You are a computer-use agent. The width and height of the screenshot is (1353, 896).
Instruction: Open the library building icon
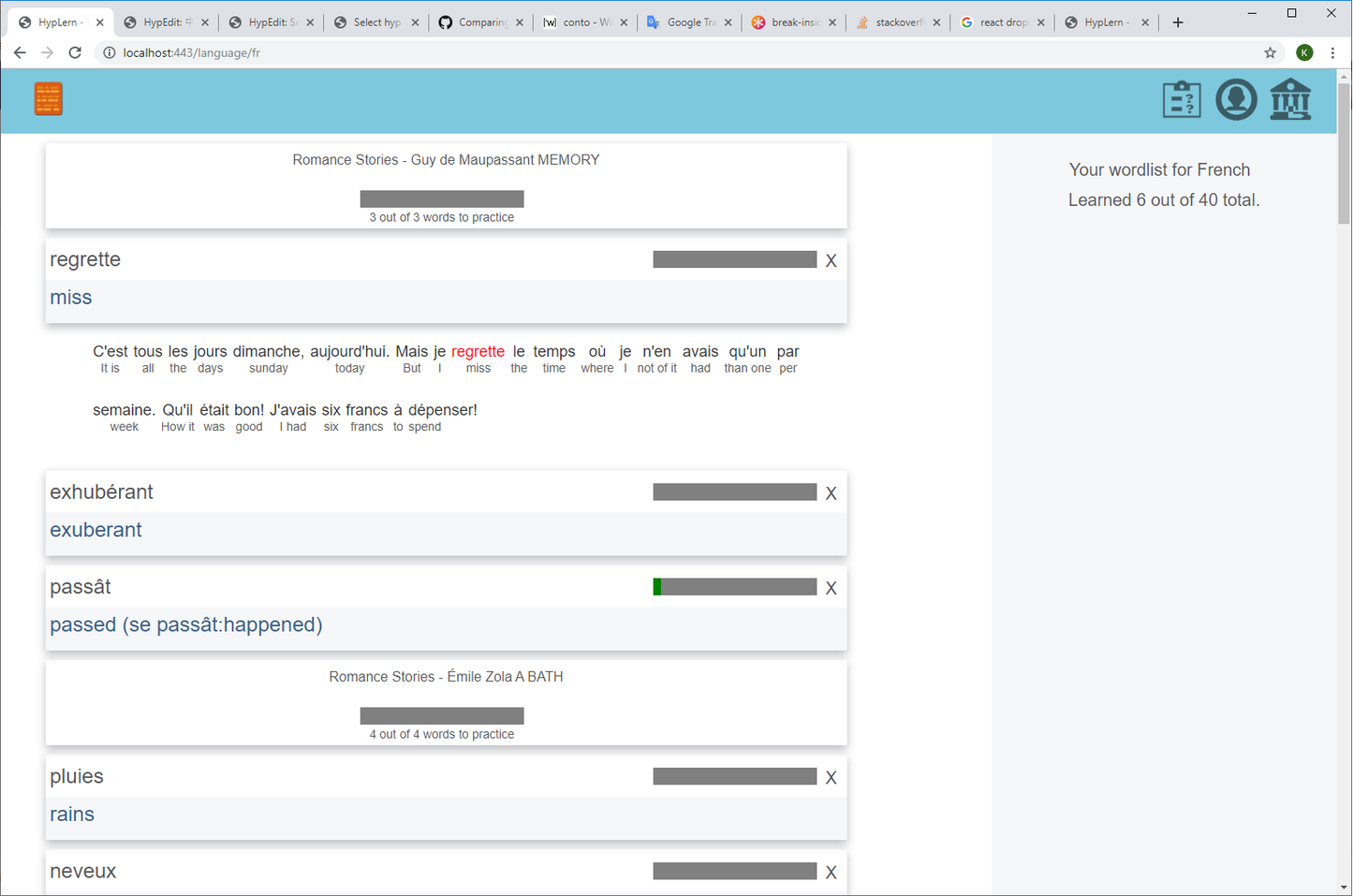pyautogui.click(x=1290, y=99)
